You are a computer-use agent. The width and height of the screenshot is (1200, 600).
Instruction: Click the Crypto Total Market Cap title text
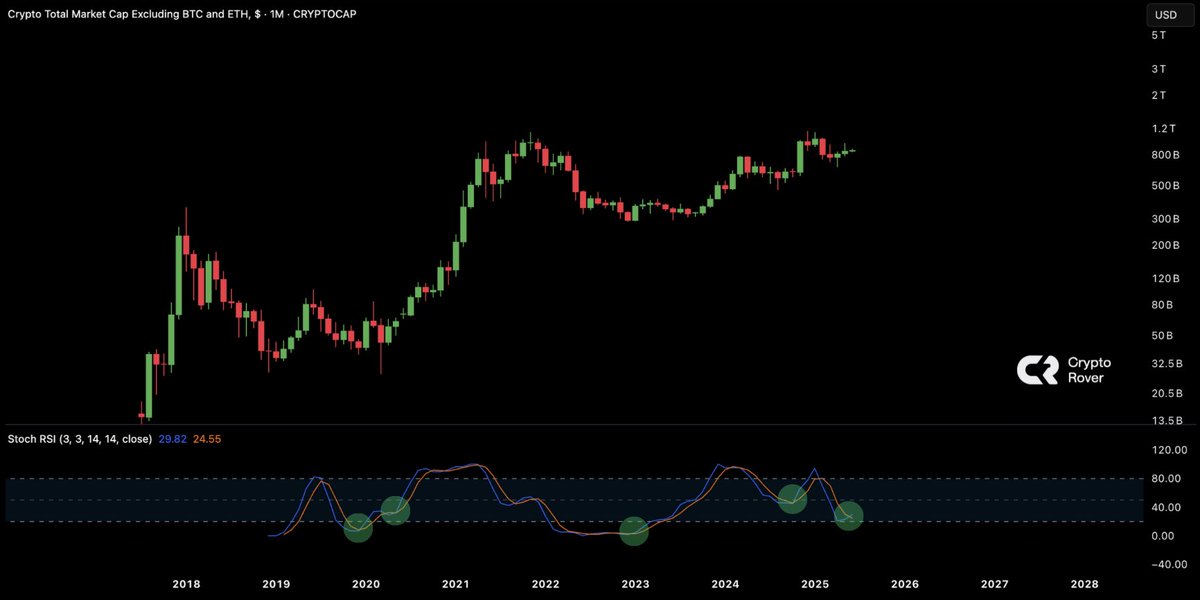[75, 14]
